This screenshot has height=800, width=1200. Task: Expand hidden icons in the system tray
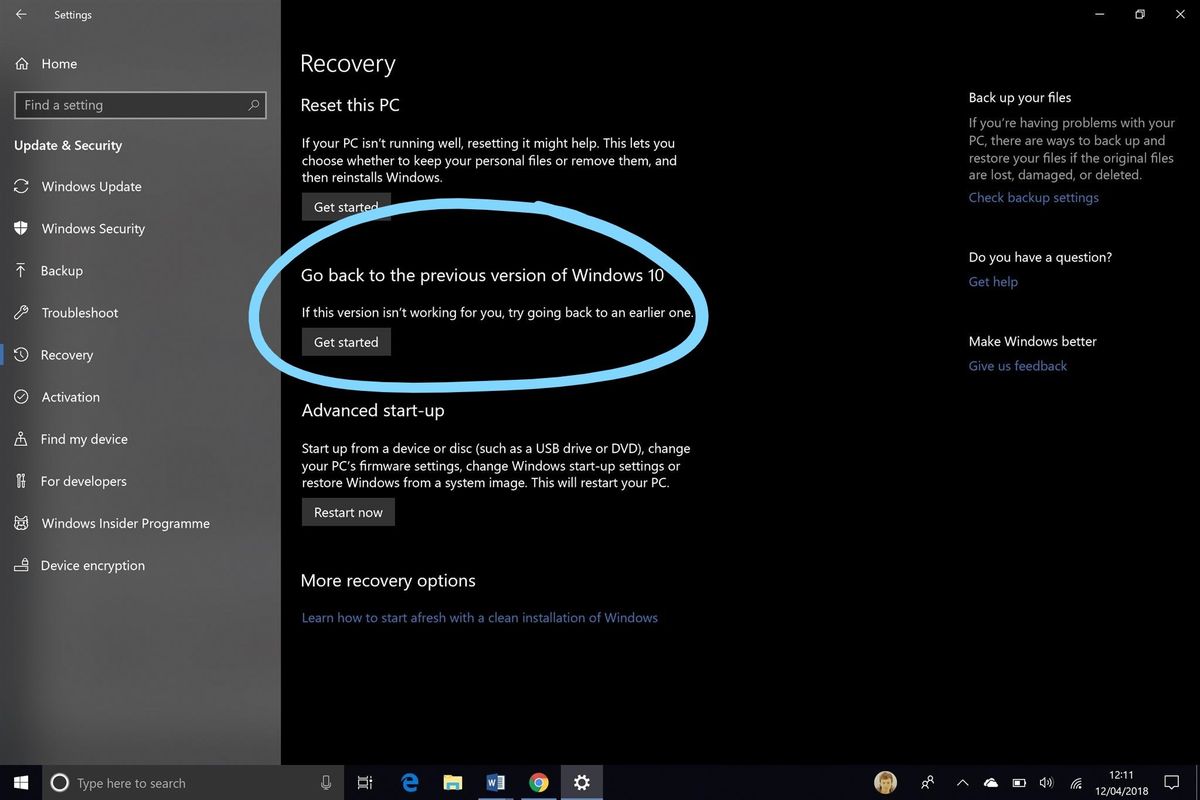click(962, 783)
